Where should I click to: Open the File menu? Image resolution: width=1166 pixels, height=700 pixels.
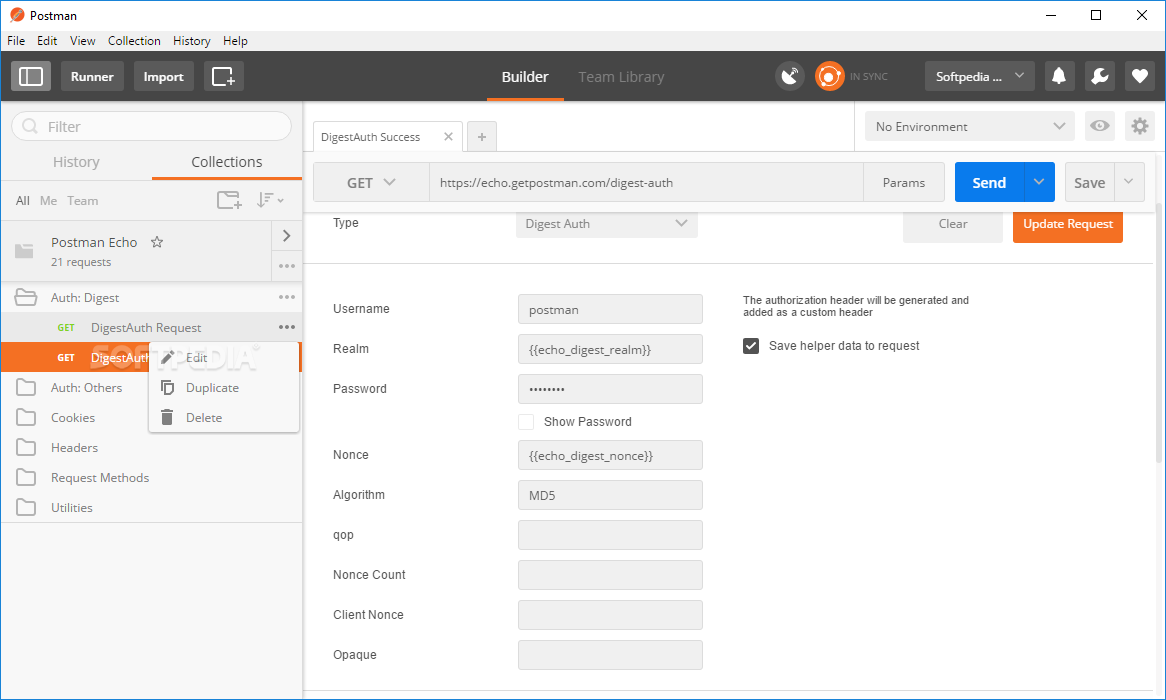16,41
